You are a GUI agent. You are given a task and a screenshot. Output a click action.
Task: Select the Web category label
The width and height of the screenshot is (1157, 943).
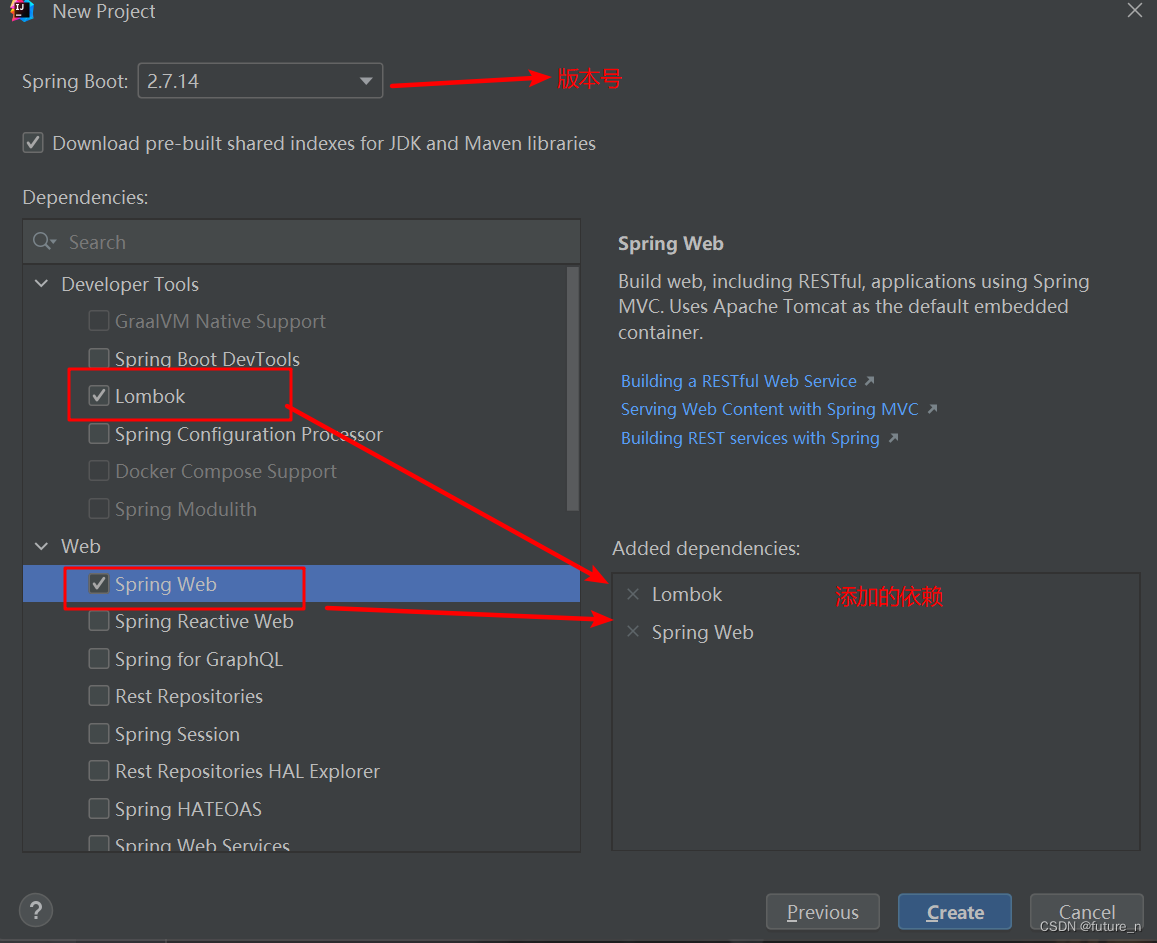(x=80, y=546)
